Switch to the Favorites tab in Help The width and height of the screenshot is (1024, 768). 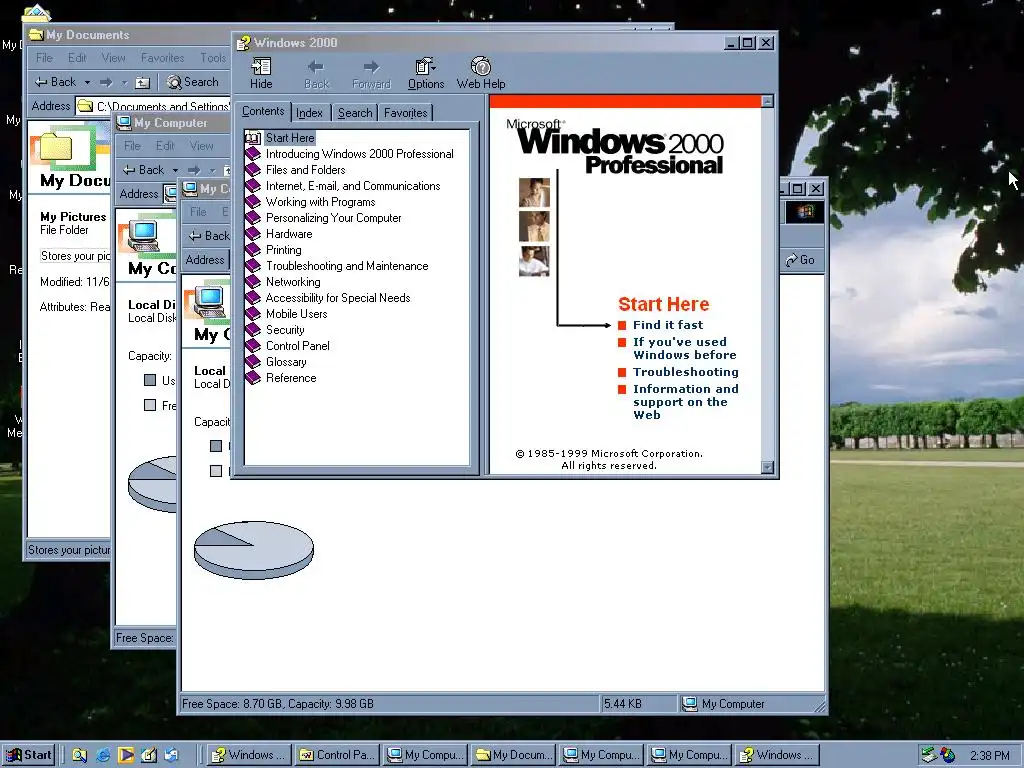click(405, 113)
